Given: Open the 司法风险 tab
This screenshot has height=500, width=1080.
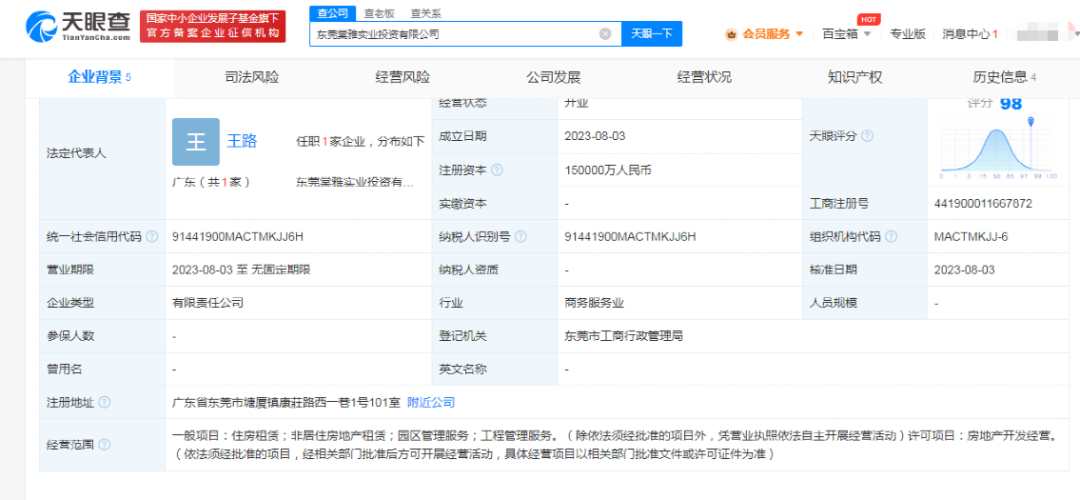Looking at the screenshot, I should tap(252, 77).
